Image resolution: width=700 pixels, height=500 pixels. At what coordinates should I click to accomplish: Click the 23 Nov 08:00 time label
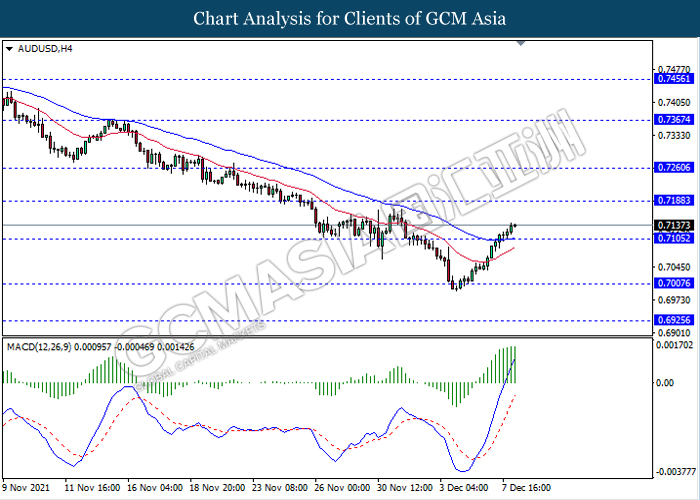coord(280,488)
